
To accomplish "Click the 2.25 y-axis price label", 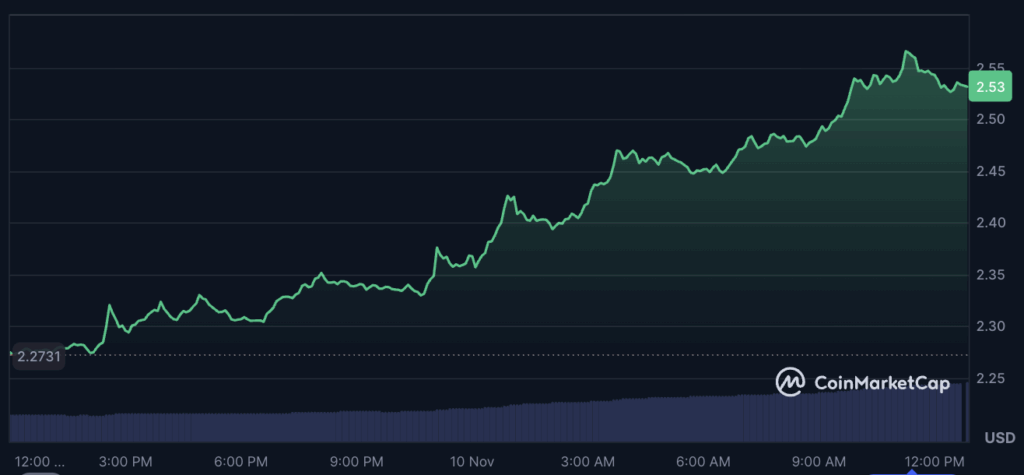I will (991, 379).
